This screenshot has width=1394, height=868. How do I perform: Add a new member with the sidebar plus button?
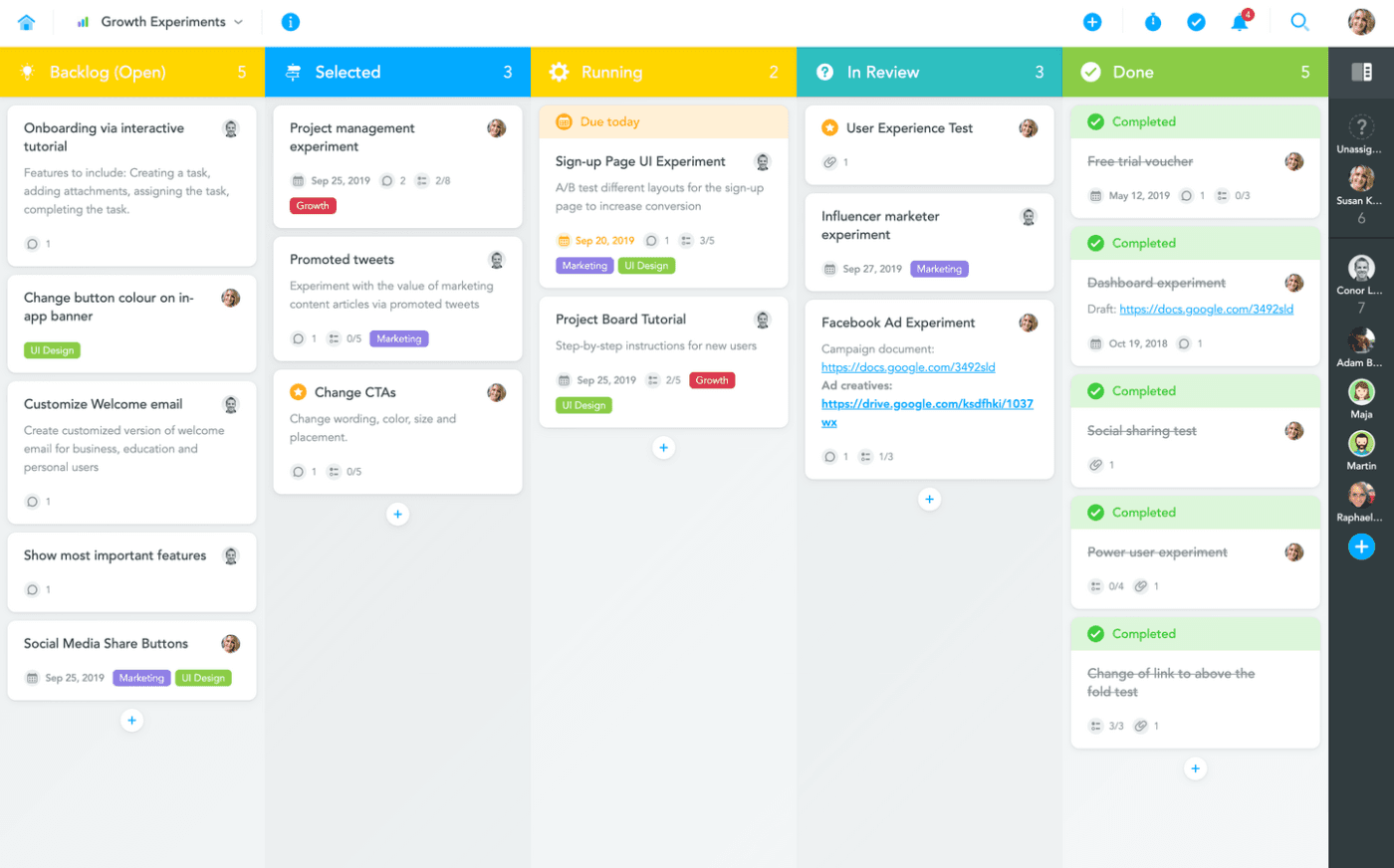pyautogui.click(x=1361, y=546)
